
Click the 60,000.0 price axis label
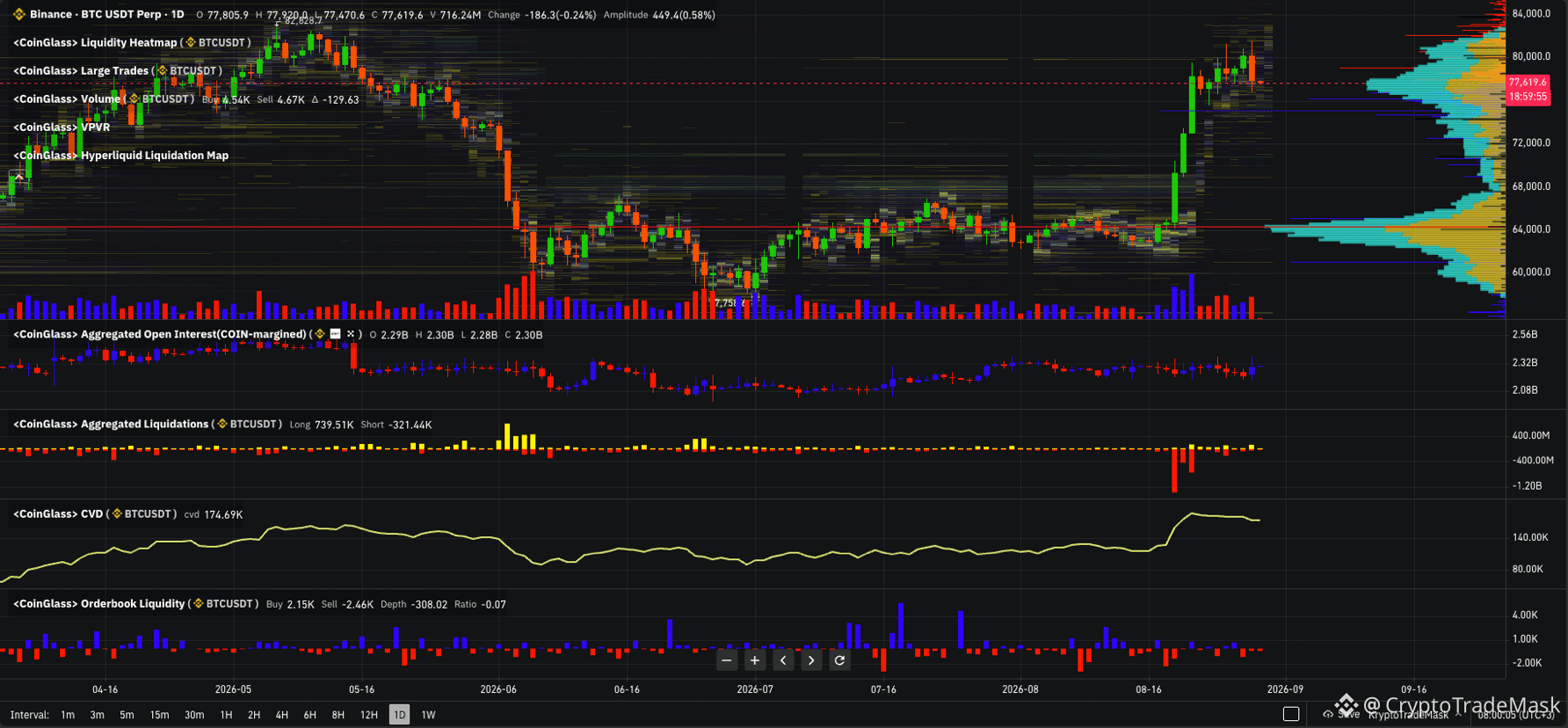(1531, 273)
